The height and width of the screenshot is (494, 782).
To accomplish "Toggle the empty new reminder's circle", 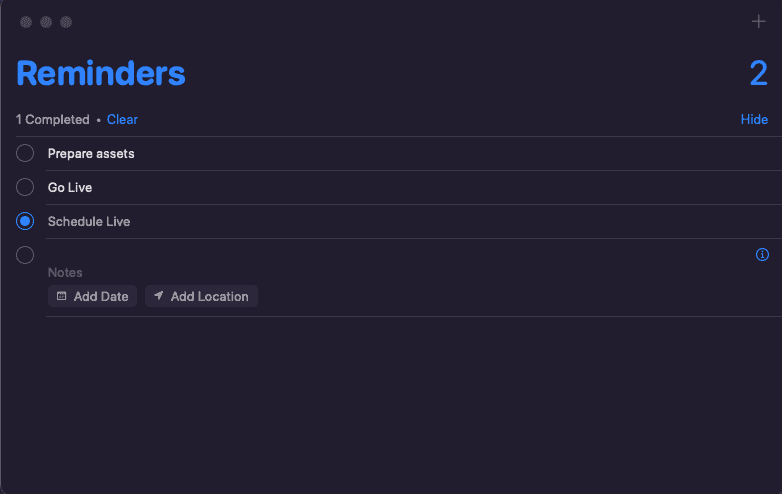I will click(26, 255).
